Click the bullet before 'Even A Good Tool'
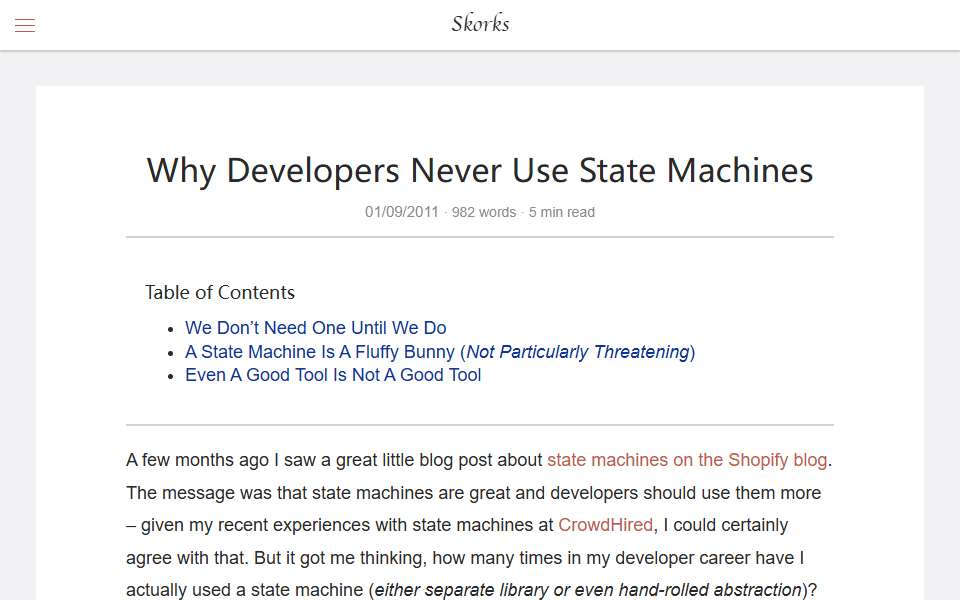The height and width of the screenshot is (600, 960). click(171, 377)
